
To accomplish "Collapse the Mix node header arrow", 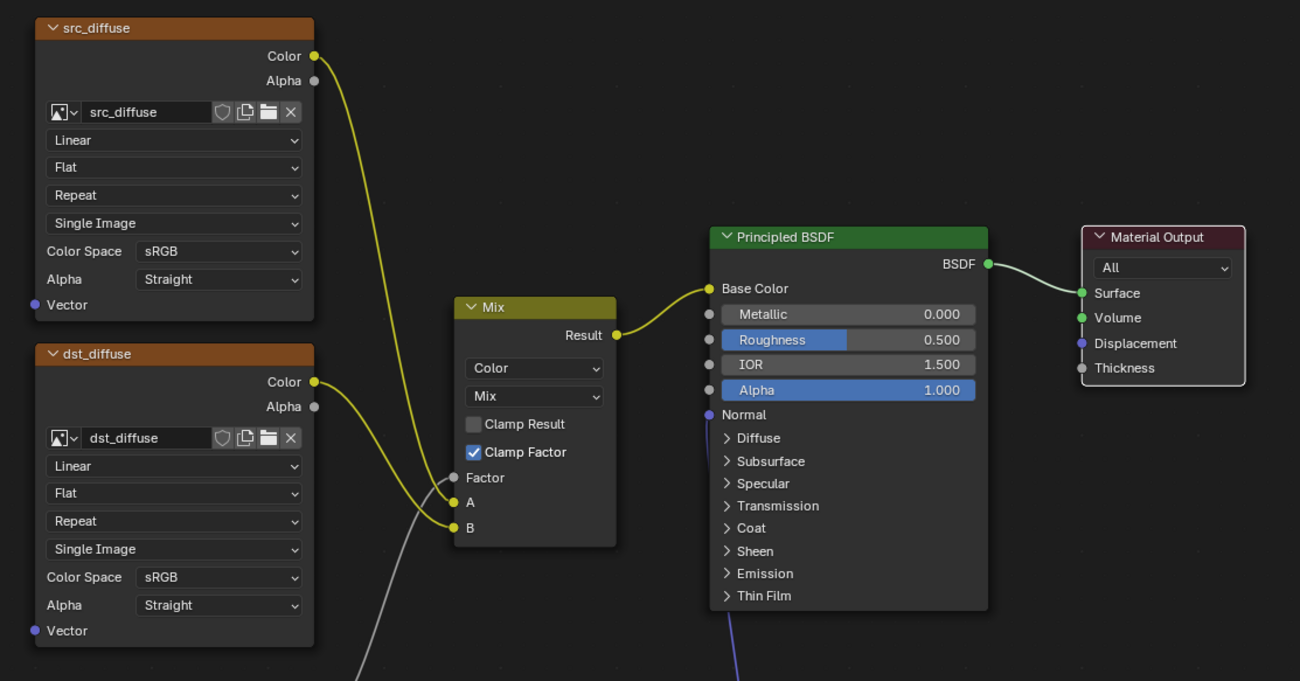I will (471, 307).
